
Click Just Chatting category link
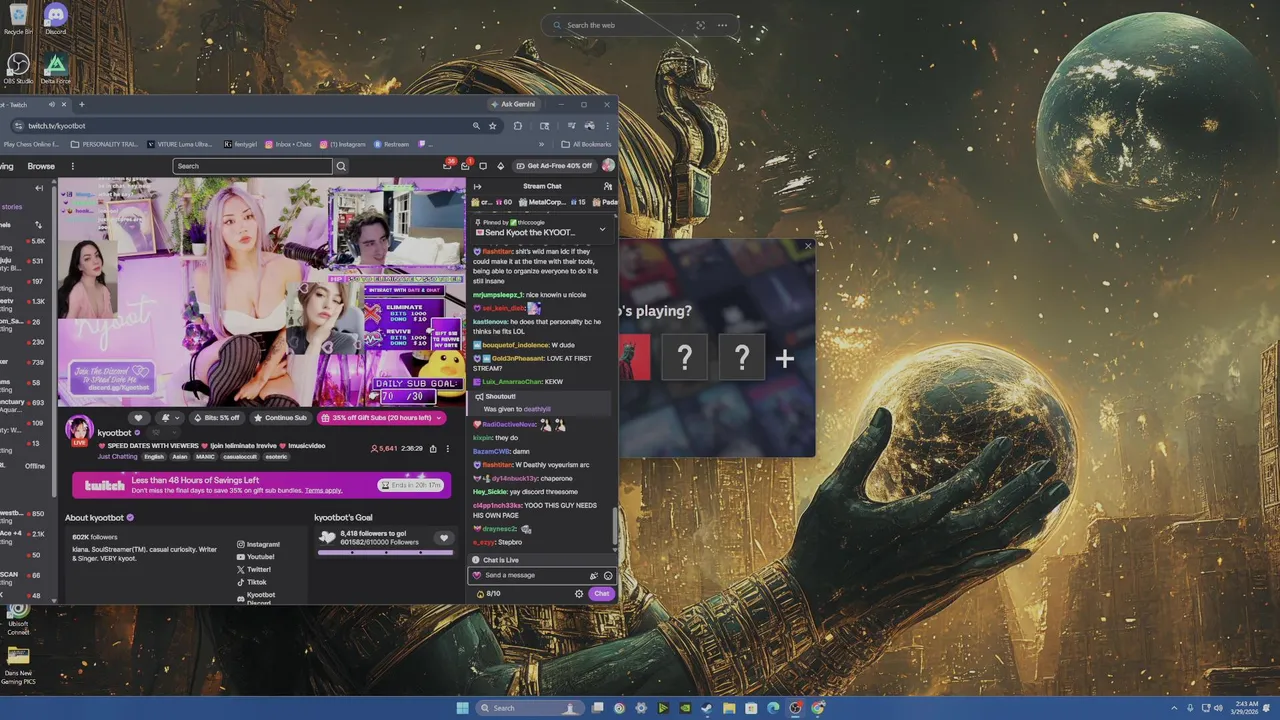[117, 456]
